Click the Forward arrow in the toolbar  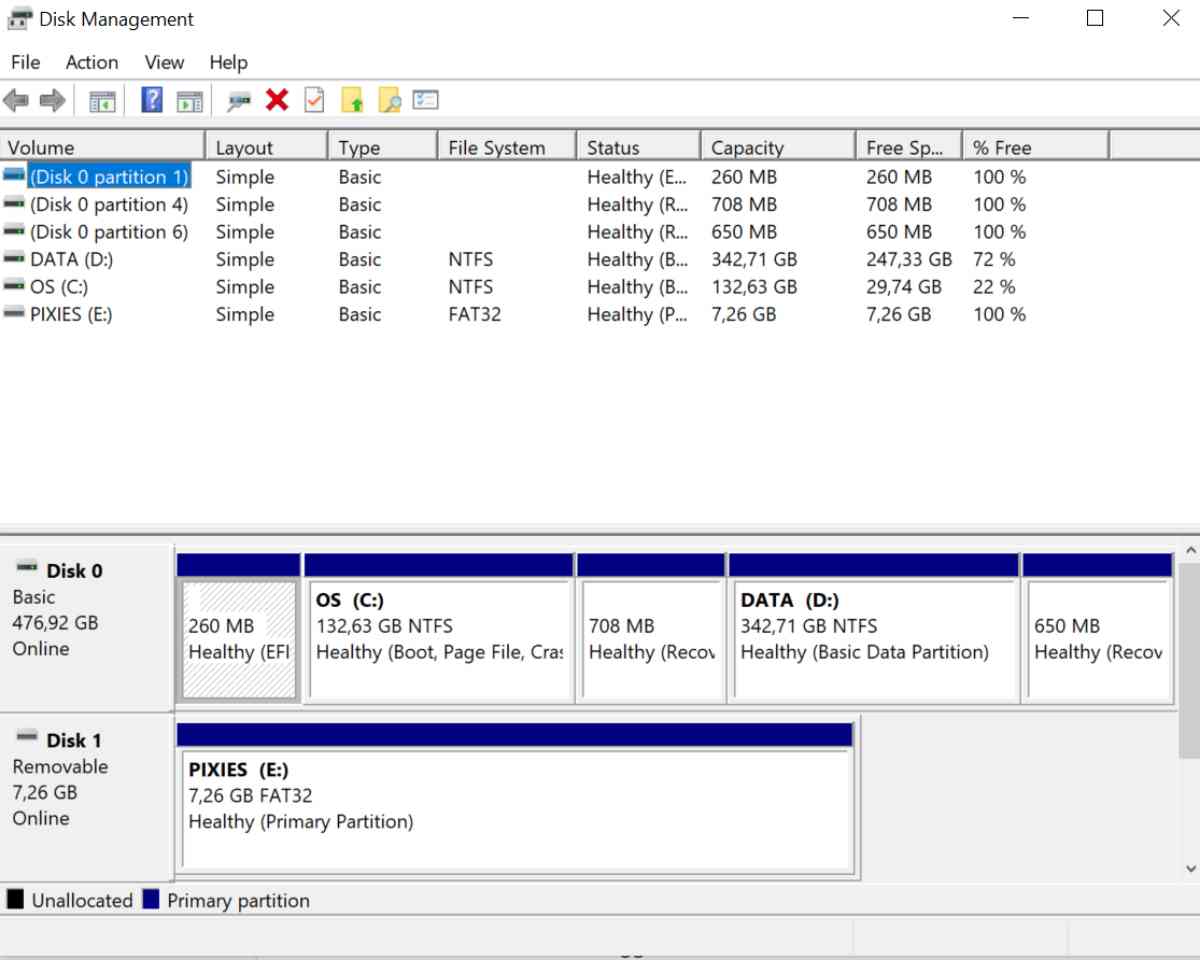click(x=52, y=100)
